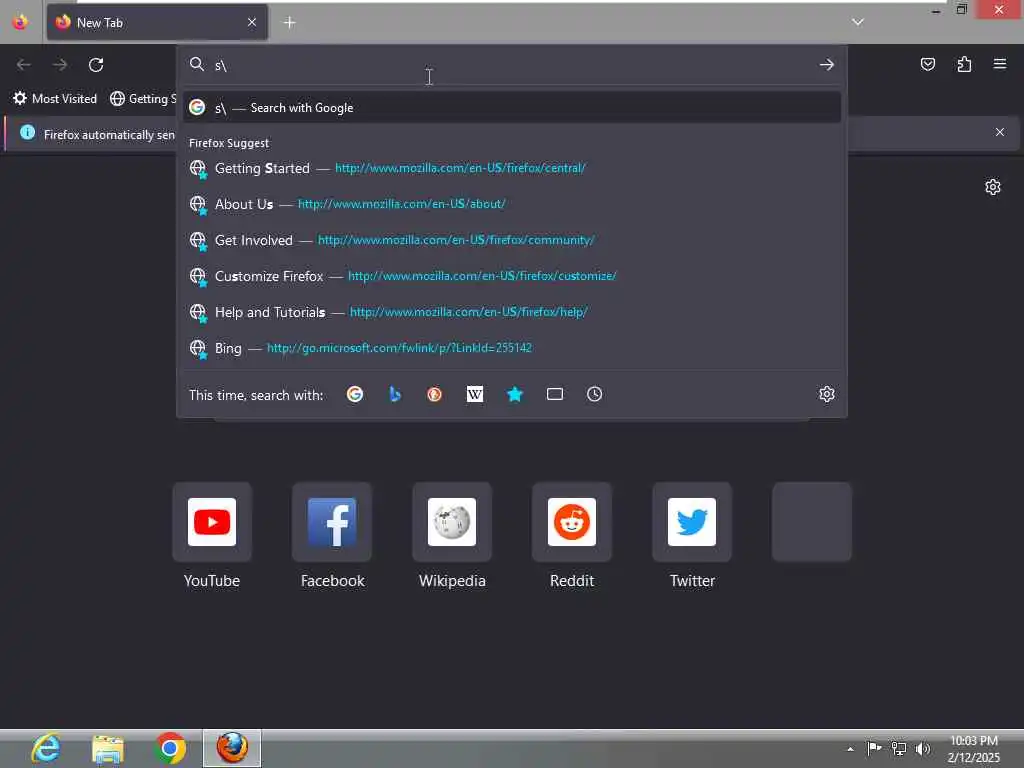Click the taskbar clock showing 10:03 PM

point(973,748)
